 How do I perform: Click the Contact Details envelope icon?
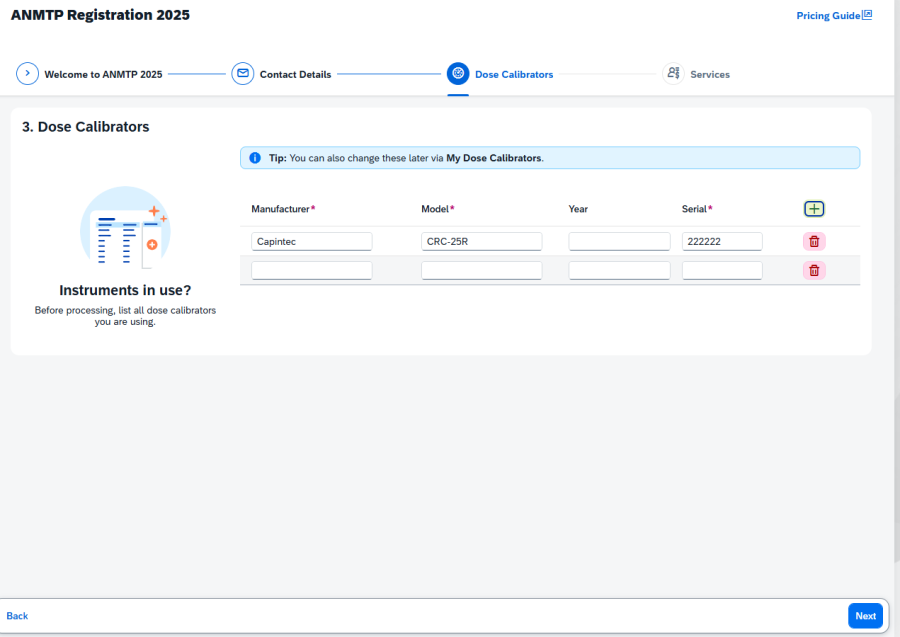click(x=242, y=74)
